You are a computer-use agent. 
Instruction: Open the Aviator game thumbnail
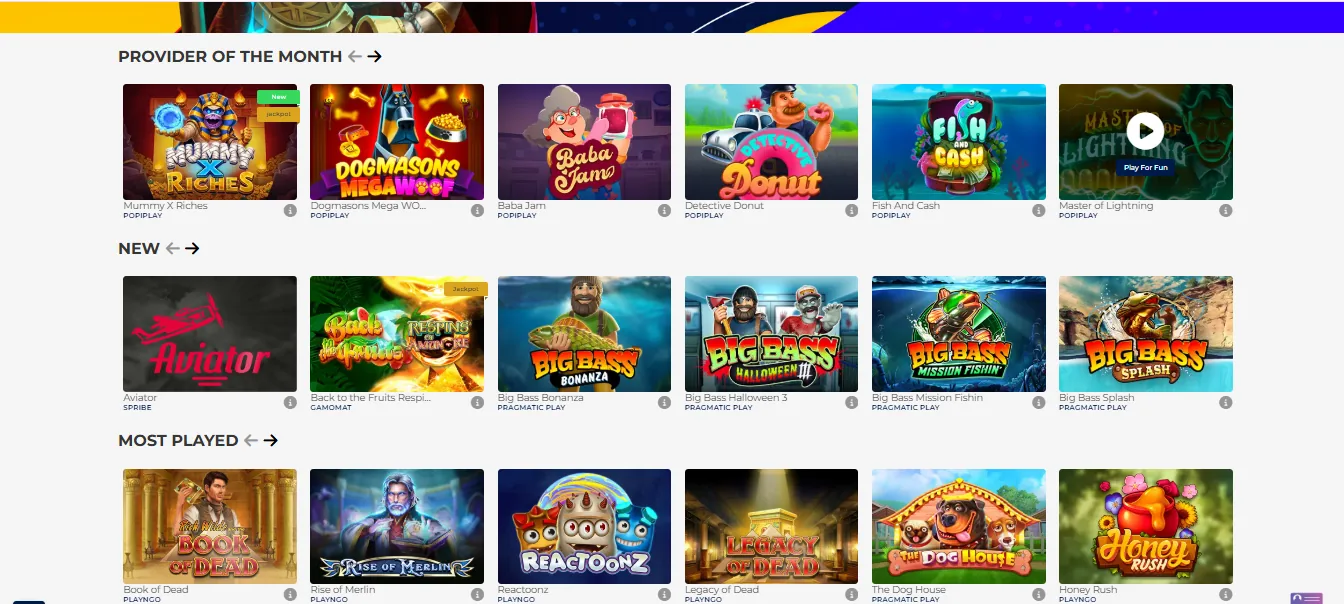tap(210, 334)
